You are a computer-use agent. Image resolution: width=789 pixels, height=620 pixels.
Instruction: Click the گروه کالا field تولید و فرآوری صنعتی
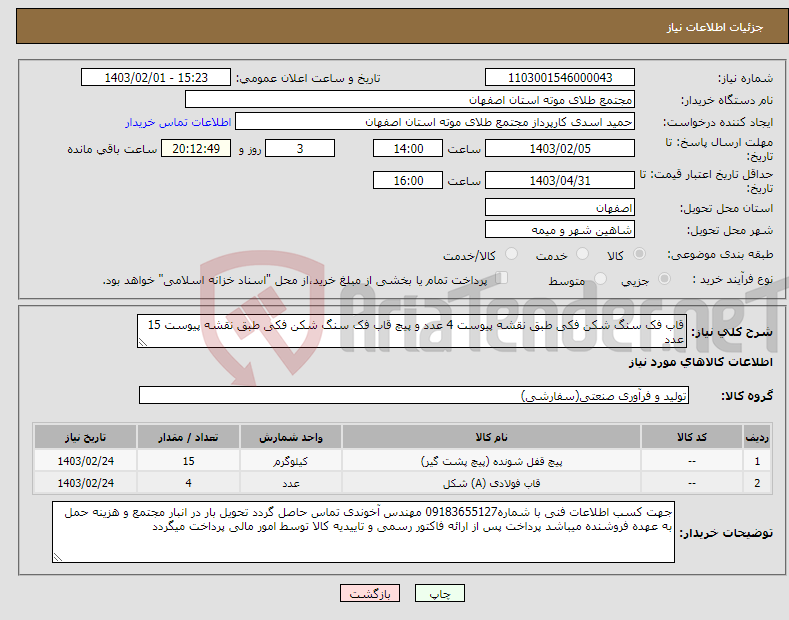(414, 396)
